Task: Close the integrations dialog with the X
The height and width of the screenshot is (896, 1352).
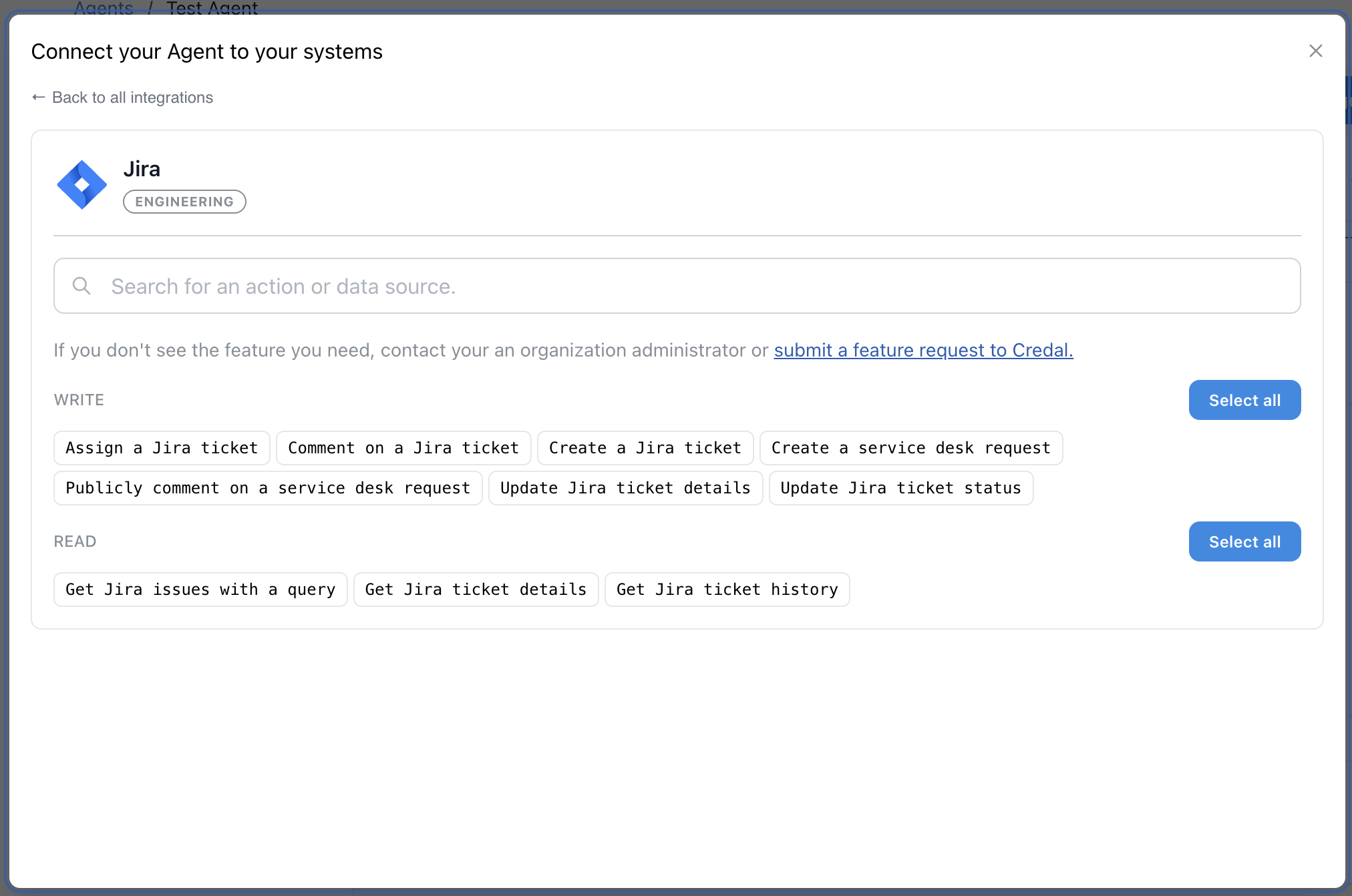Action: [1315, 51]
